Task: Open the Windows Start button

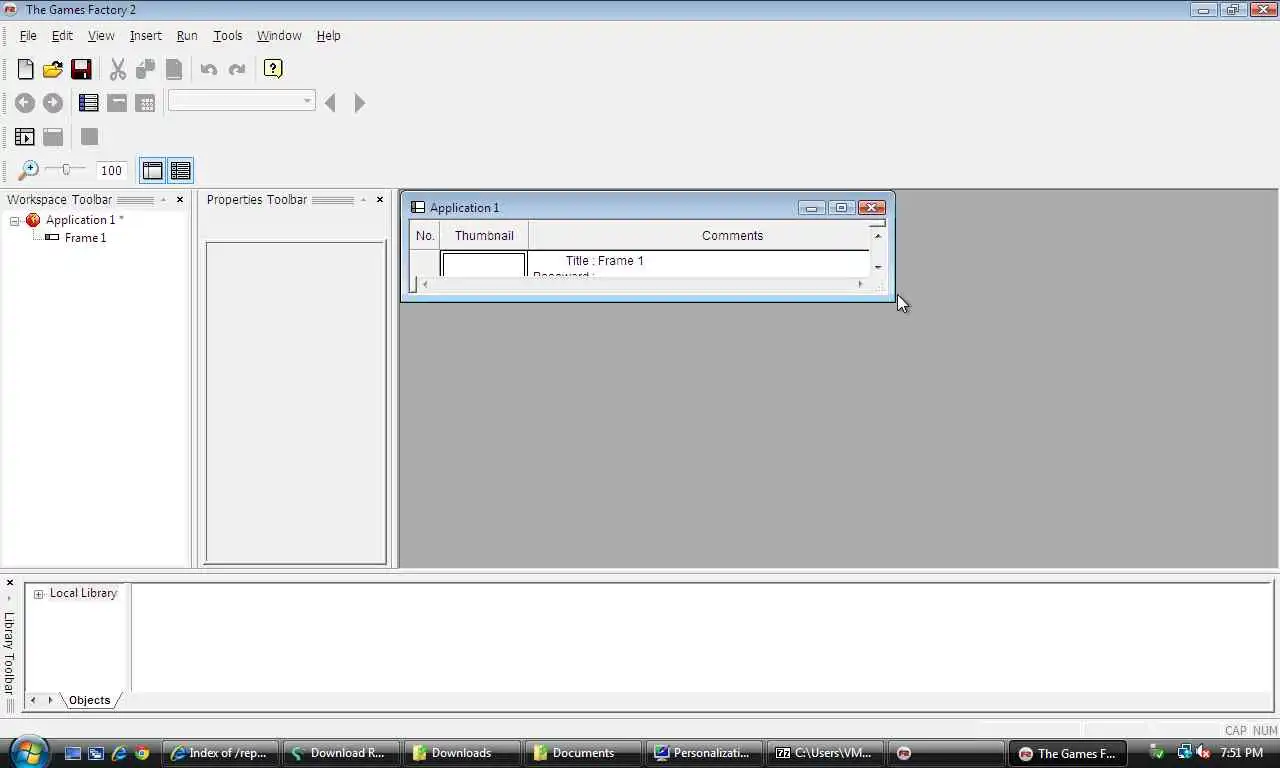Action: click(x=28, y=752)
